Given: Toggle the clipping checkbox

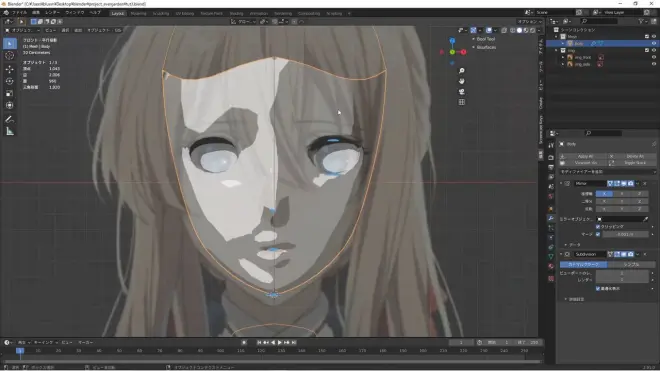Looking at the screenshot, I should (x=598, y=227).
